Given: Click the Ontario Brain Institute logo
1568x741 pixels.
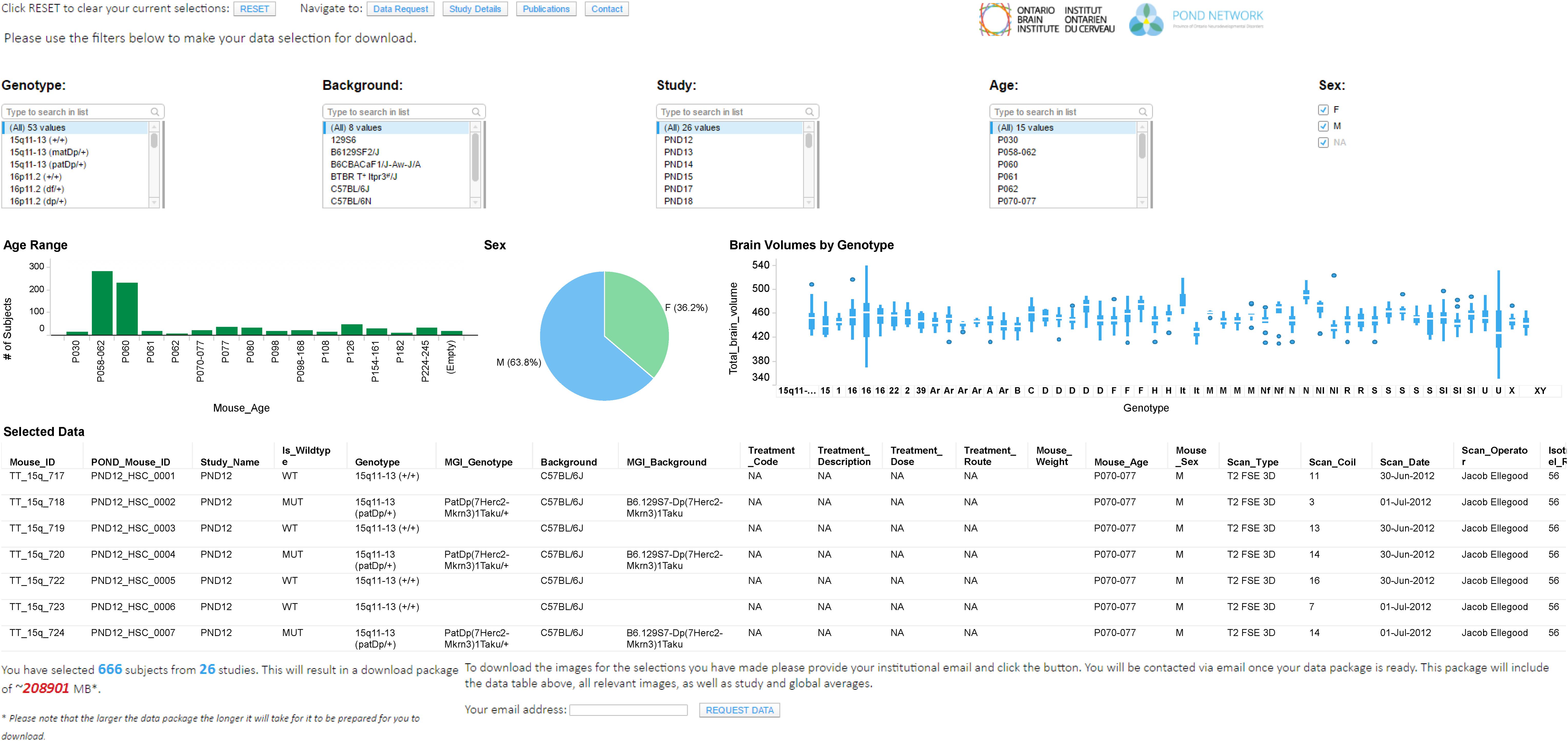Looking at the screenshot, I should coord(1047,20).
